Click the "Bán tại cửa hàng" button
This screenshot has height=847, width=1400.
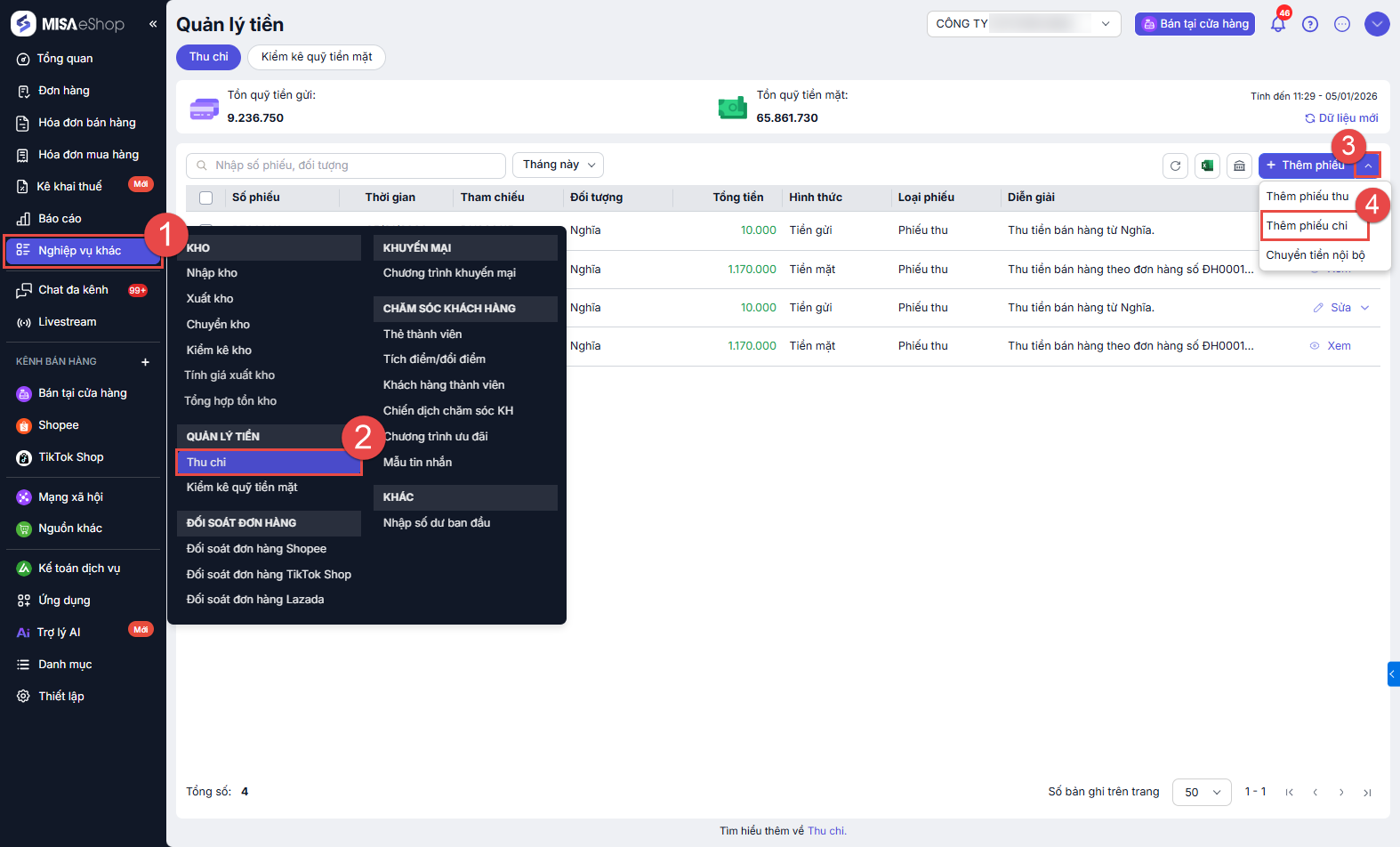[1195, 24]
